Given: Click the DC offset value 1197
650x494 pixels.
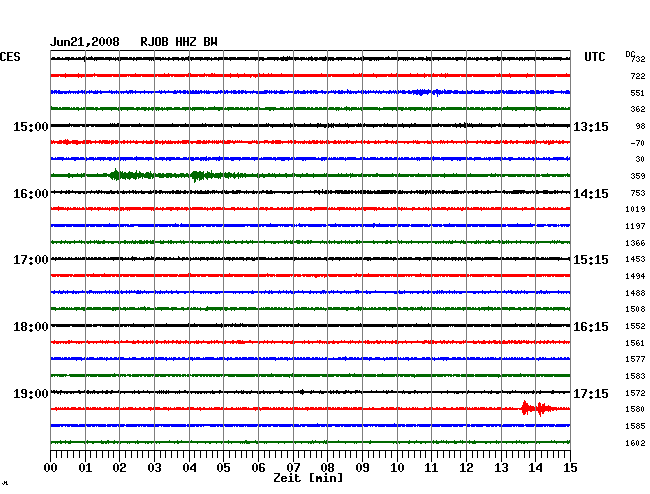Looking at the screenshot, I should [635, 226].
